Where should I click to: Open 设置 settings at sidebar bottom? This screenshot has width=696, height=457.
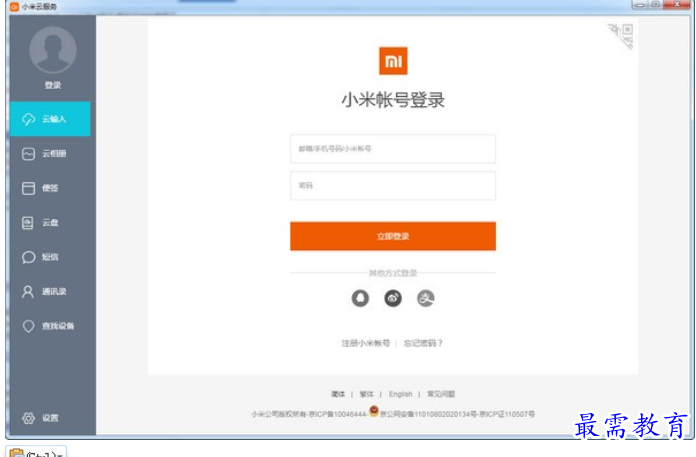pyautogui.click(x=50, y=418)
